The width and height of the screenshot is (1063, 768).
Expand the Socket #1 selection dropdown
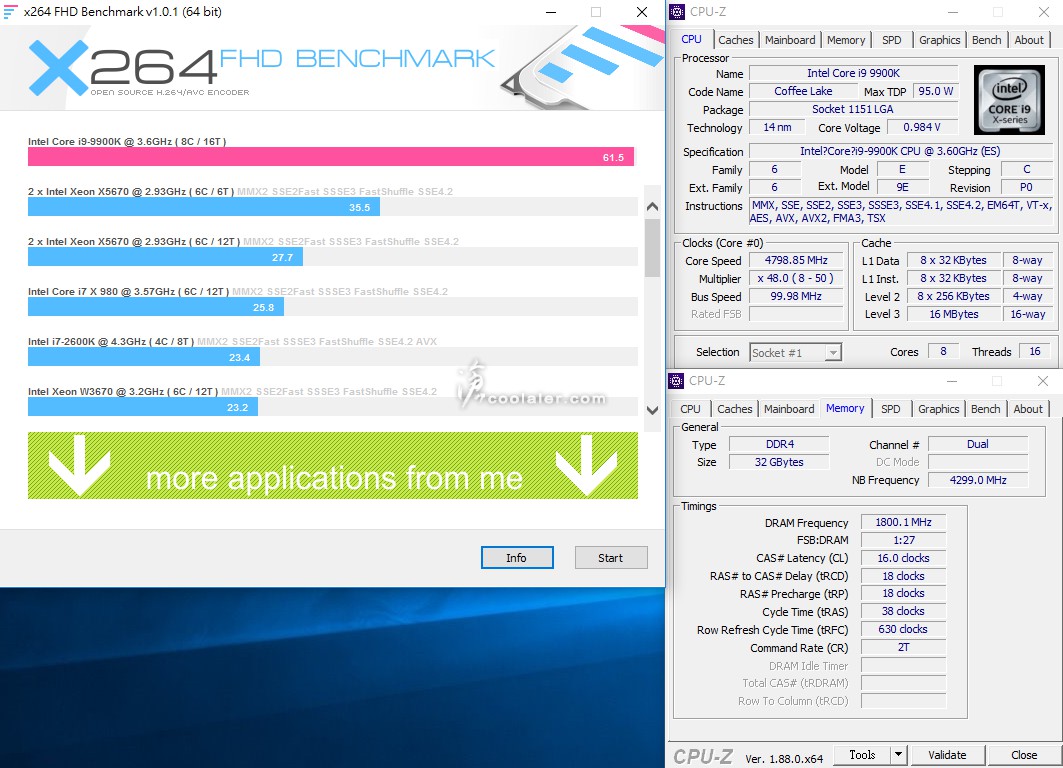(x=833, y=352)
